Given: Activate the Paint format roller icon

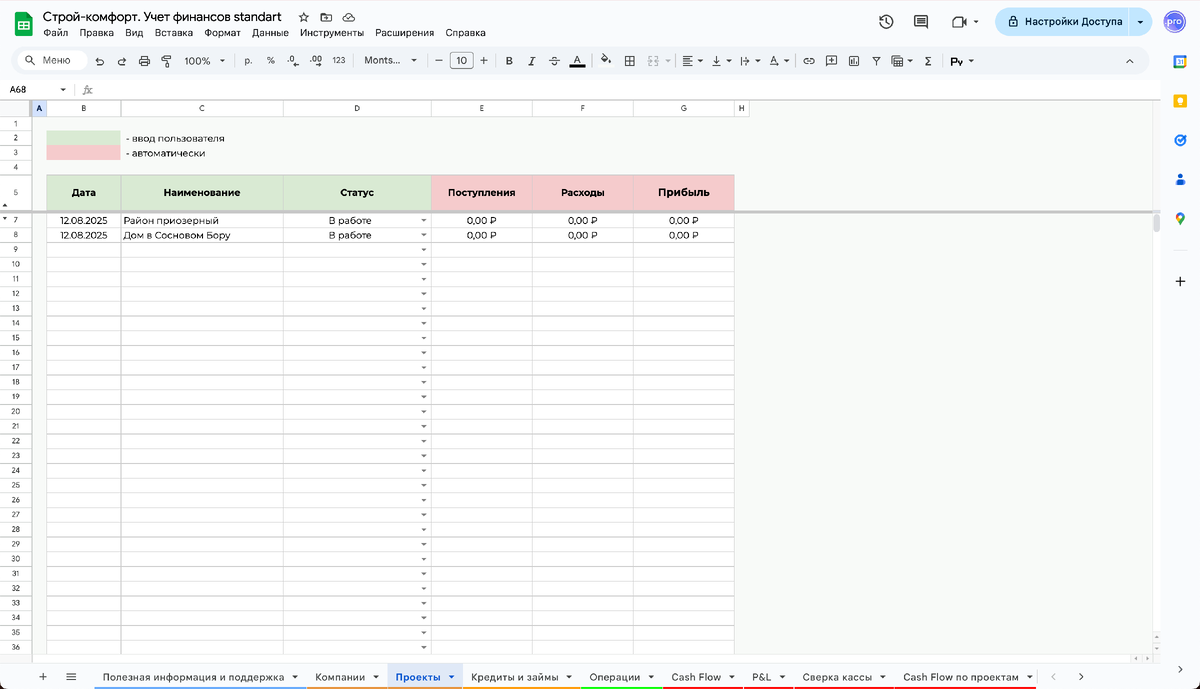Looking at the screenshot, I should click(x=166, y=61).
